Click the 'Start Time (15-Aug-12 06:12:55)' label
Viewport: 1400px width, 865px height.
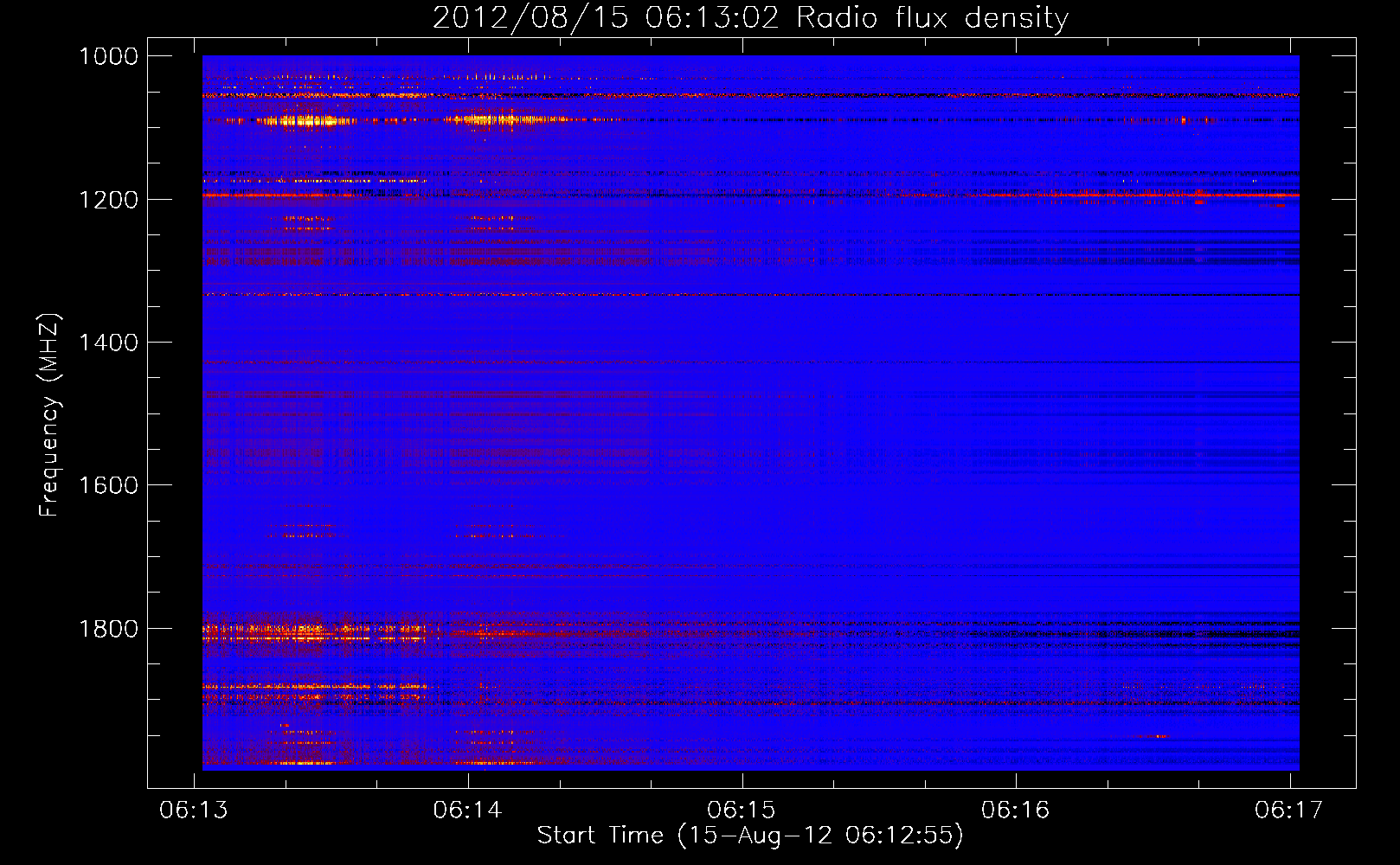tap(750, 836)
